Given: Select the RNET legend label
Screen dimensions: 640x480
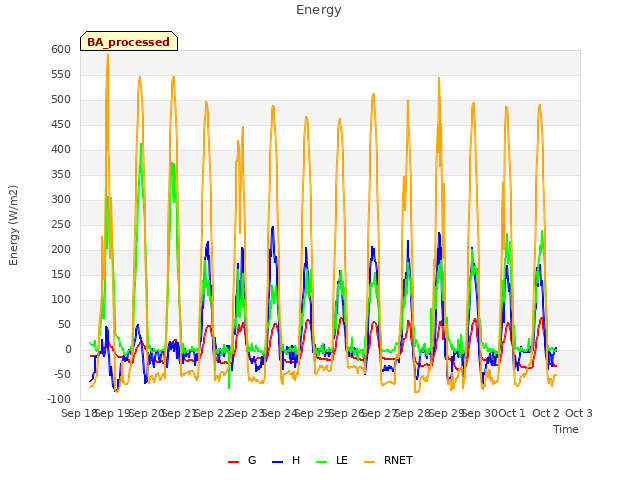Looking at the screenshot, I should pyautogui.click(x=398, y=460).
